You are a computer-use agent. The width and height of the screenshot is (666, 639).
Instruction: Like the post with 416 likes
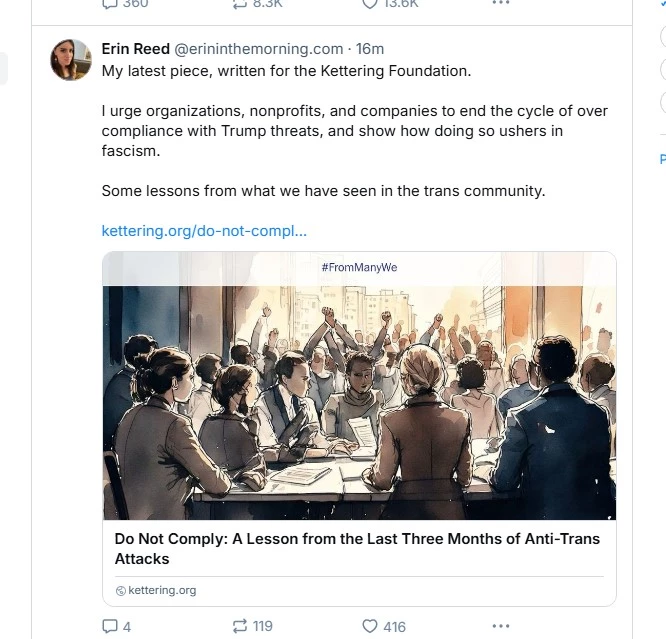click(x=370, y=626)
